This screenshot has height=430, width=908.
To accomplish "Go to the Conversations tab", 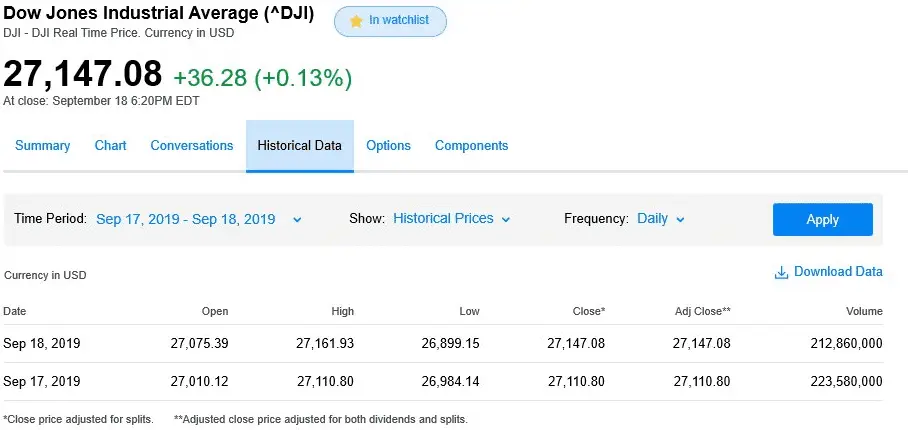I will pyautogui.click(x=192, y=146).
